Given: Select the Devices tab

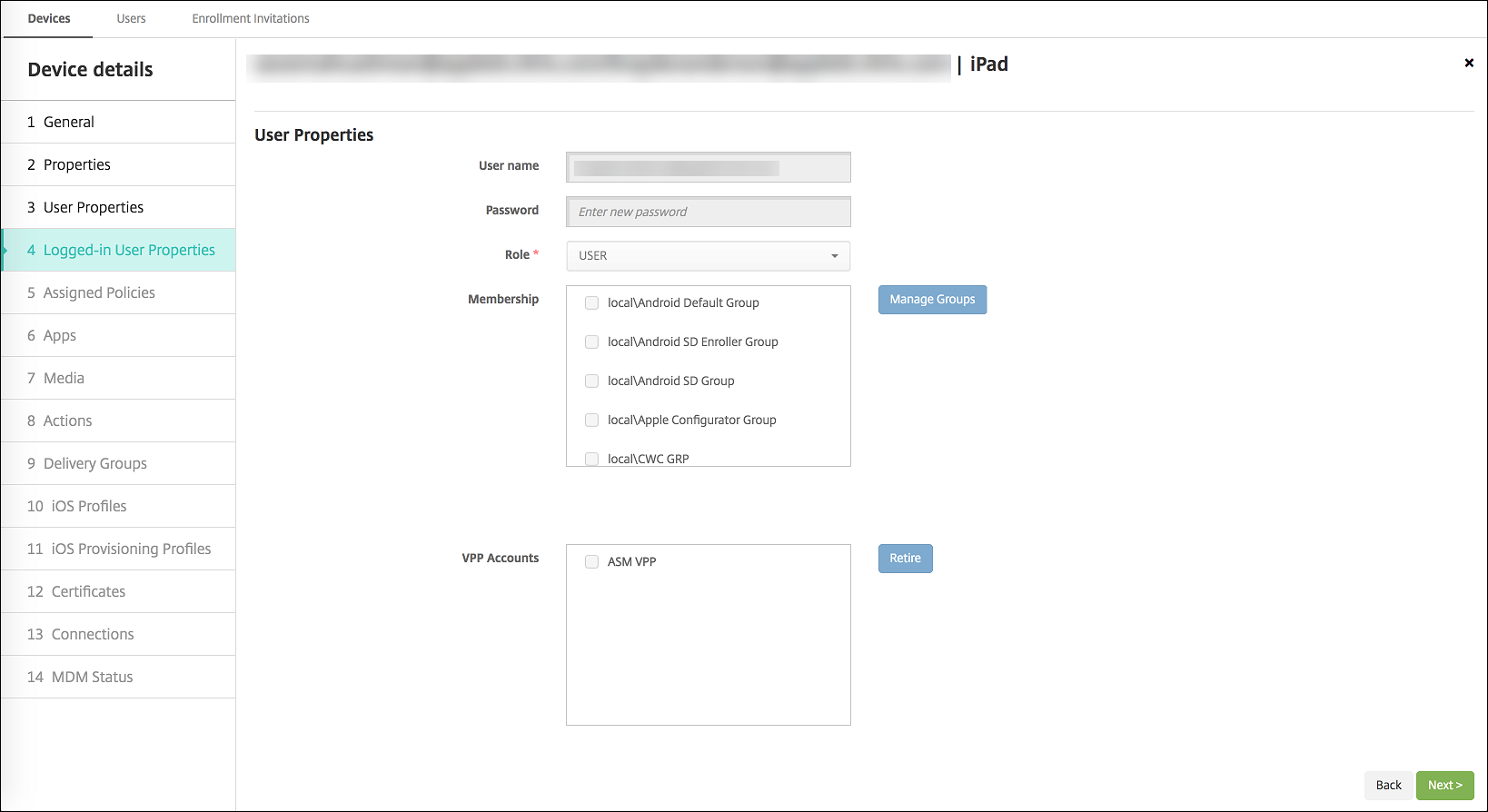Looking at the screenshot, I should pyautogui.click(x=49, y=18).
